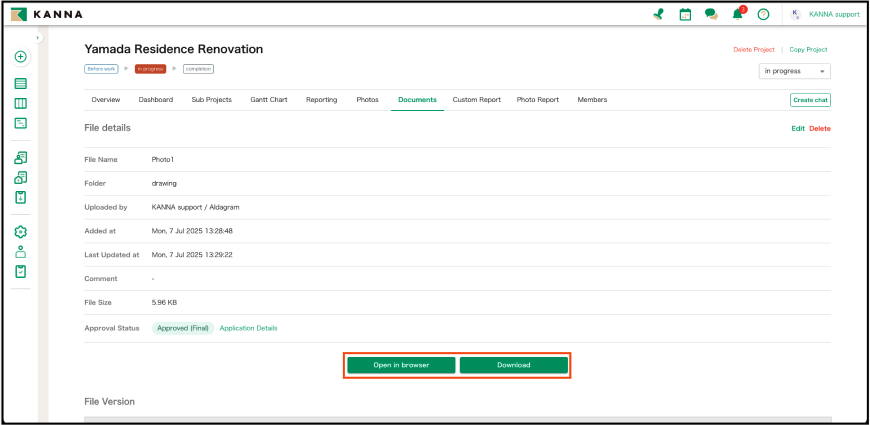Click the Open in browser button
This screenshot has width=870, height=425.
[401, 365]
